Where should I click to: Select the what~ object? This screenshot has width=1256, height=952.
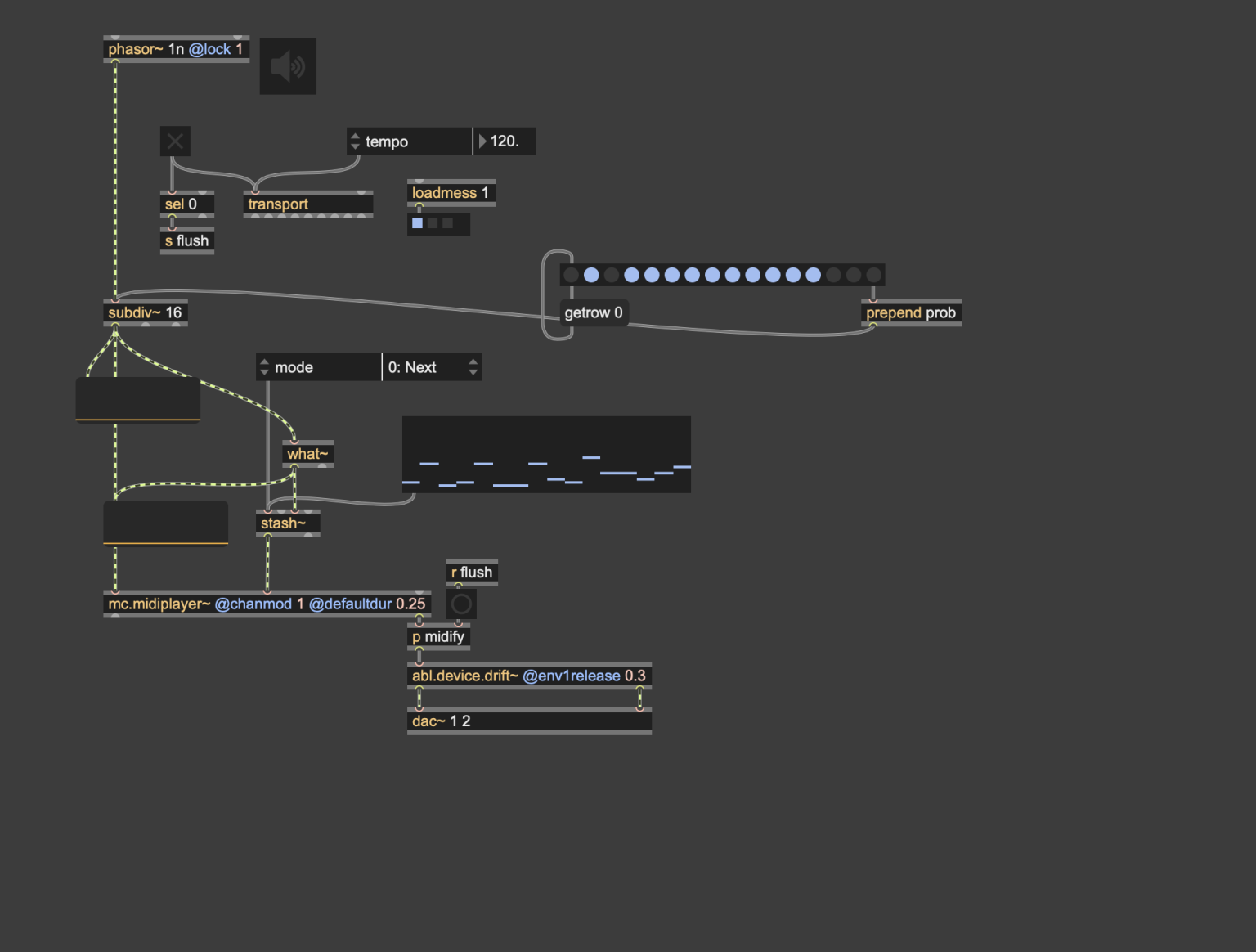pyautogui.click(x=308, y=454)
